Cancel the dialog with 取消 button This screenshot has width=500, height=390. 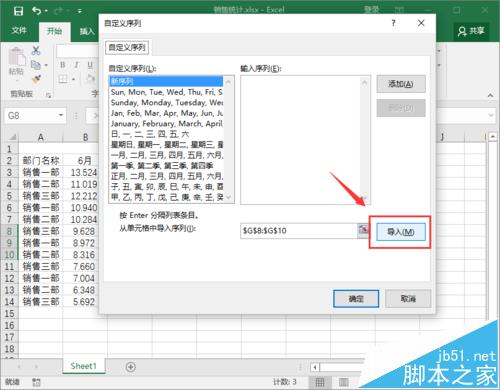(408, 299)
